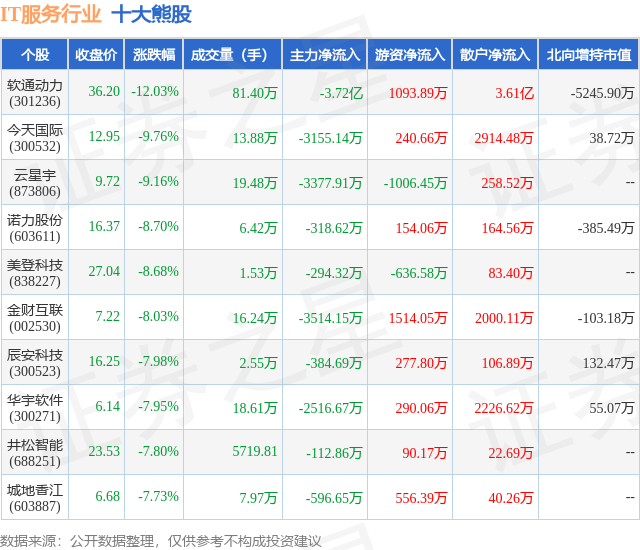This screenshot has width=640, height=550.
Task: Click the 涨跌幅 column header
Action: pos(154,55)
